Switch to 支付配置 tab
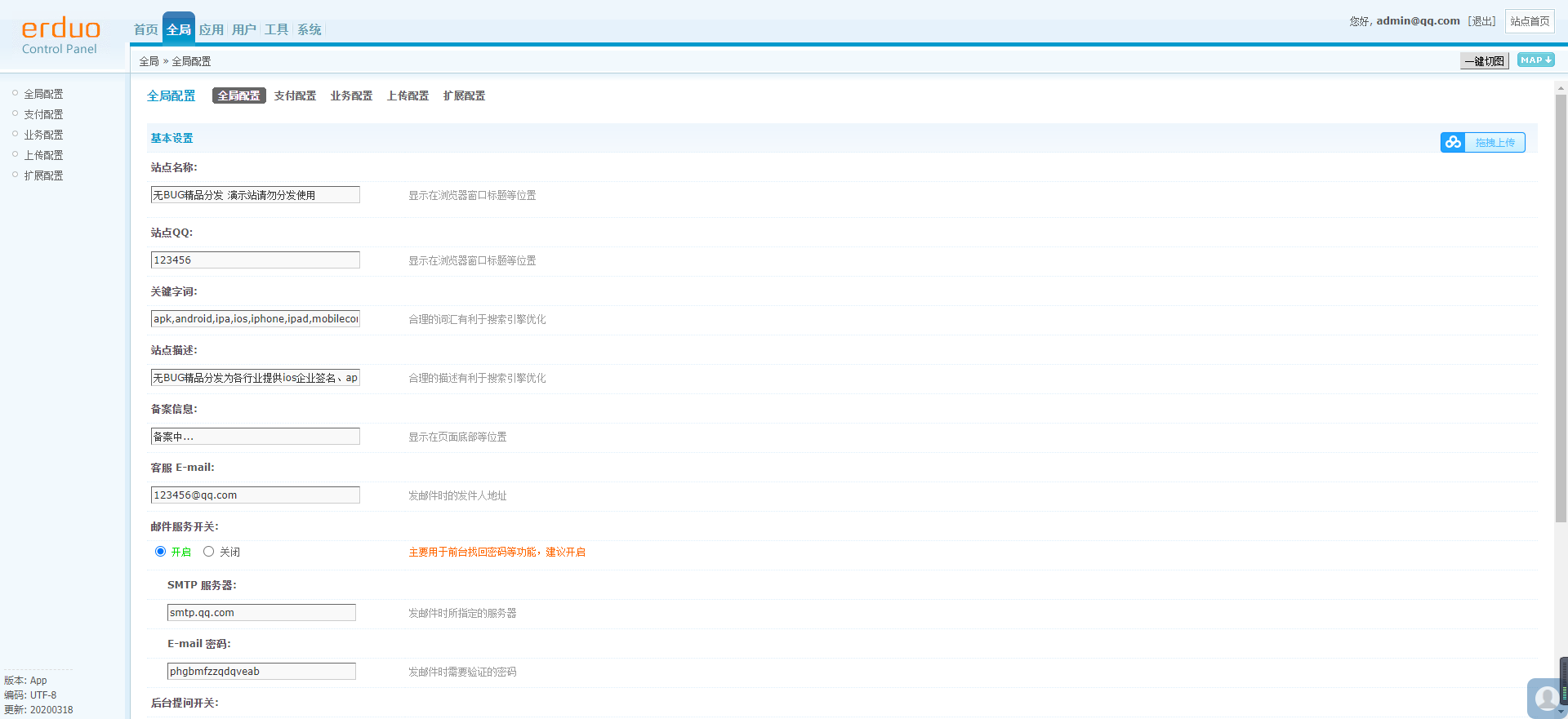The width and height of the screenshot is (1568, 719). (x=295, y=96)
